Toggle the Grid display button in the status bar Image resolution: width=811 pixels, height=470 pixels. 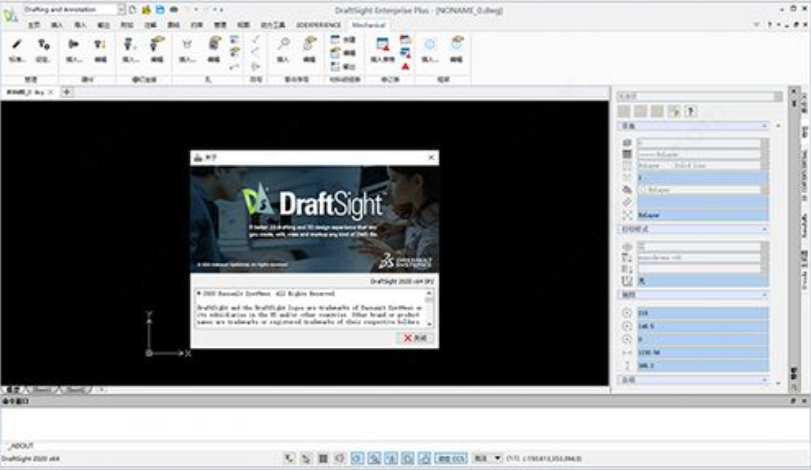(x=323, y=458)
